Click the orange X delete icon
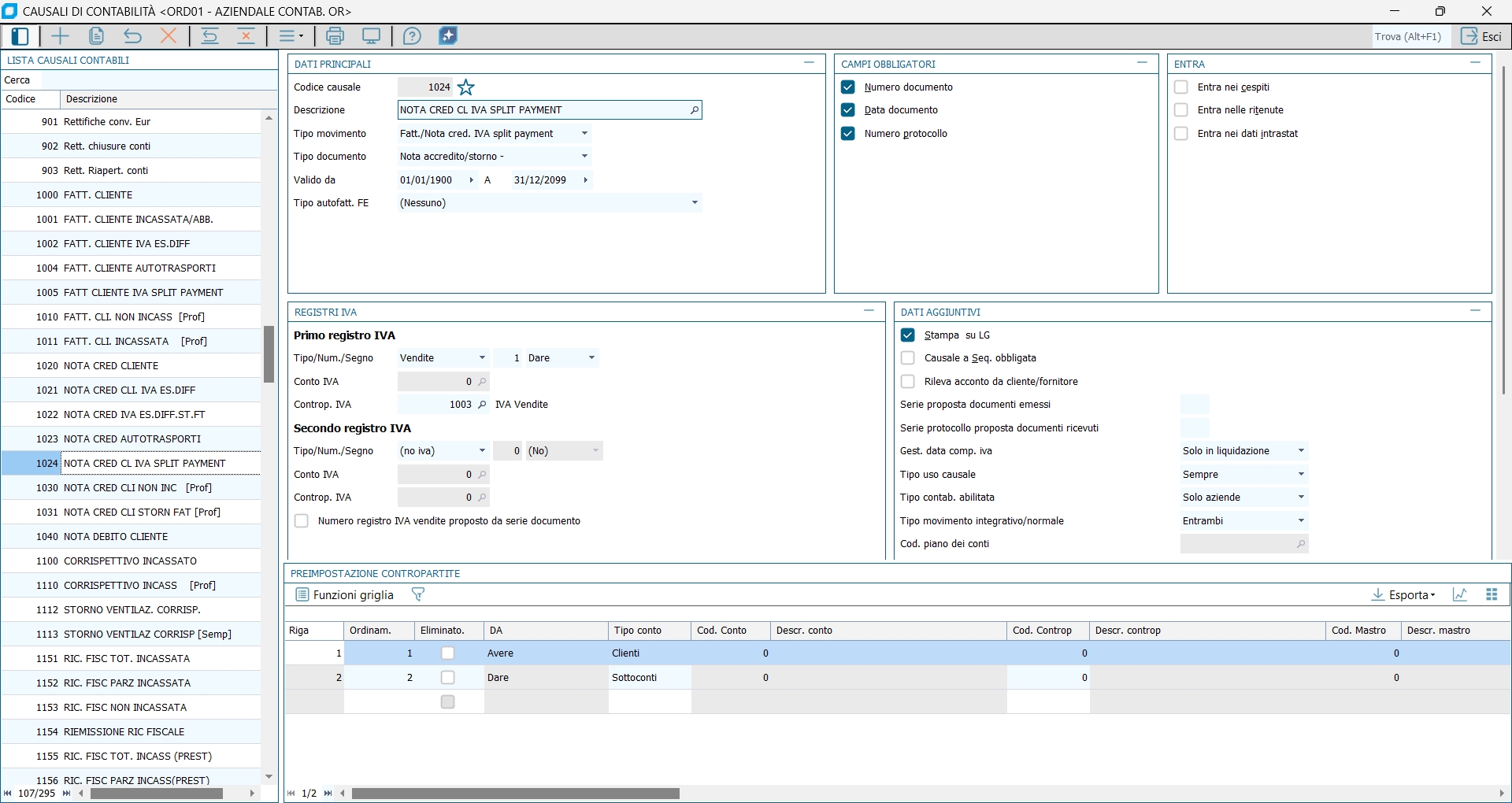1512x803 pixels. point(169,36)
